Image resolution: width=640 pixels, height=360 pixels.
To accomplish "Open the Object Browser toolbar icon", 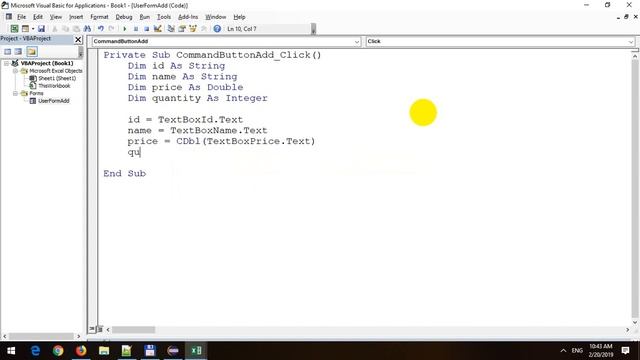I will (193, 29).
